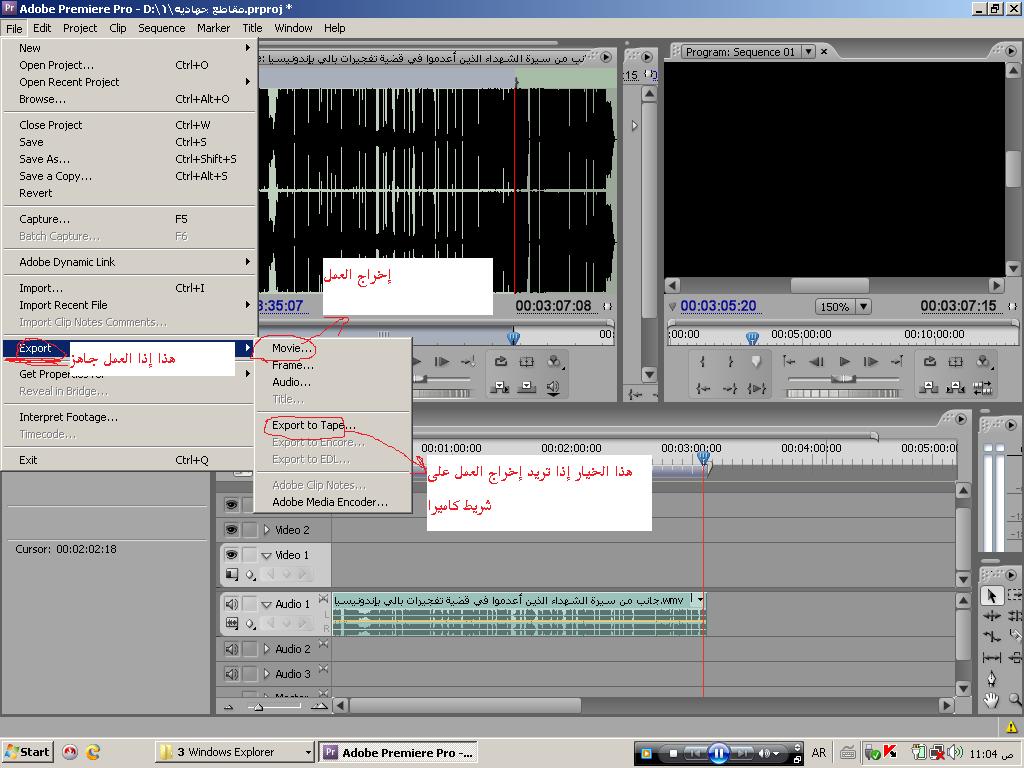Screen dimensions: 1024x768
Task: Click Step Back in Program monitor
Action: click(x=817, y=362)
